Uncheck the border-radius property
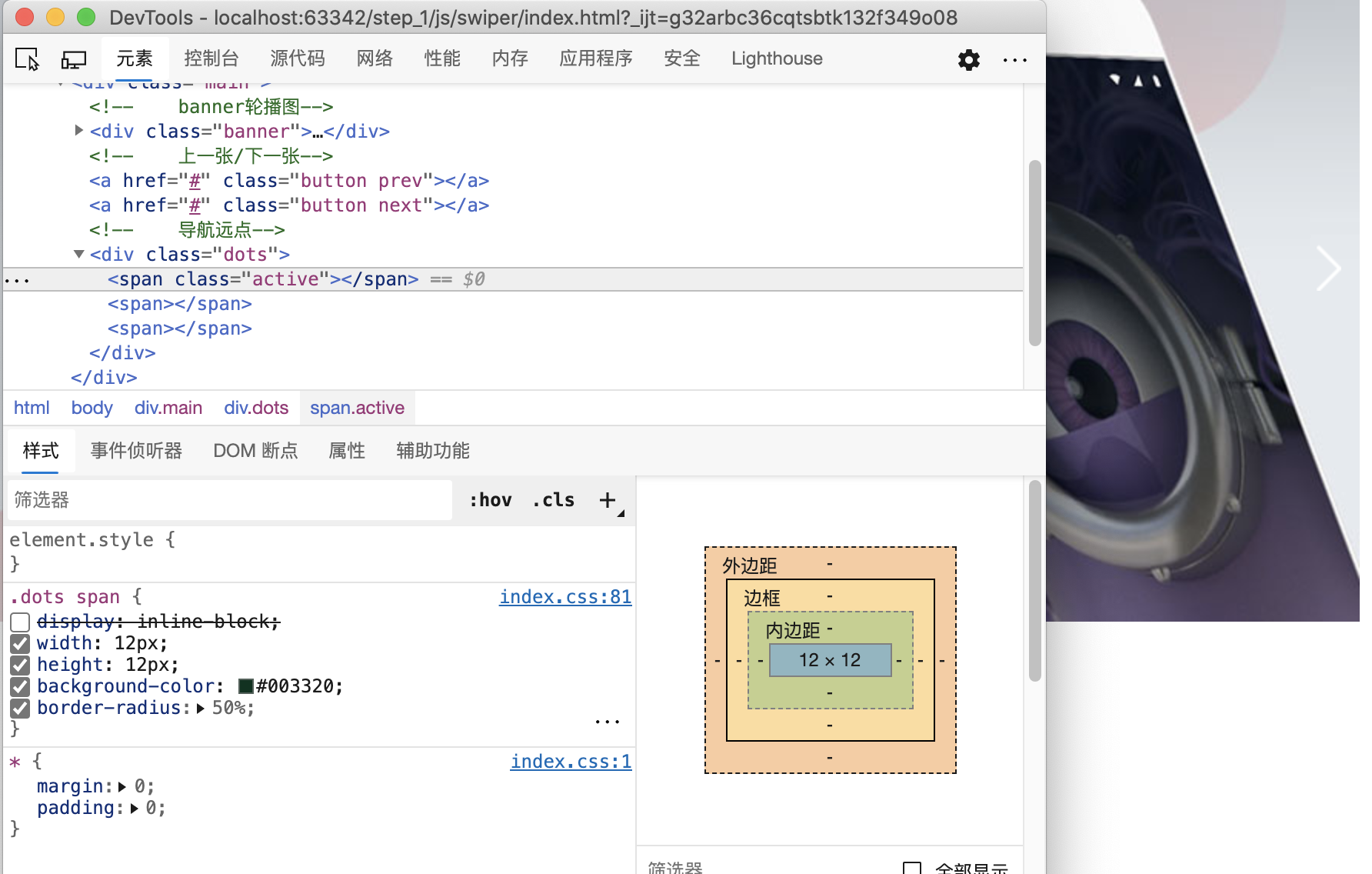The width and height of the screenshot is (1372, 874). 21,708
